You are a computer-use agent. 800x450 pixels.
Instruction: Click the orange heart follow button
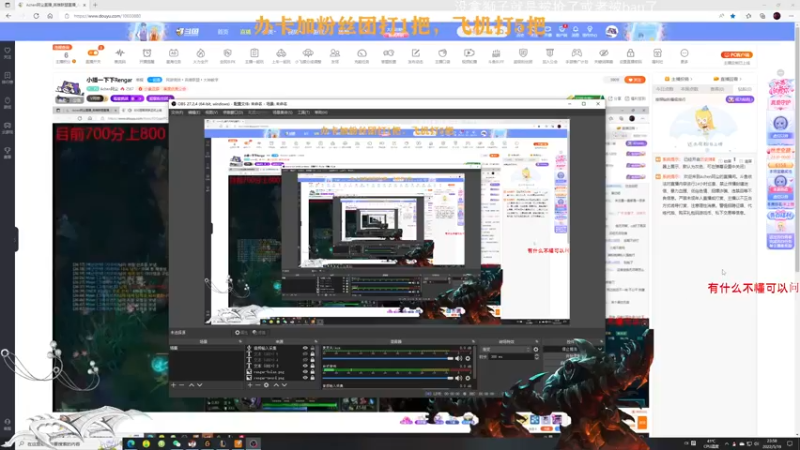[635, 80]
